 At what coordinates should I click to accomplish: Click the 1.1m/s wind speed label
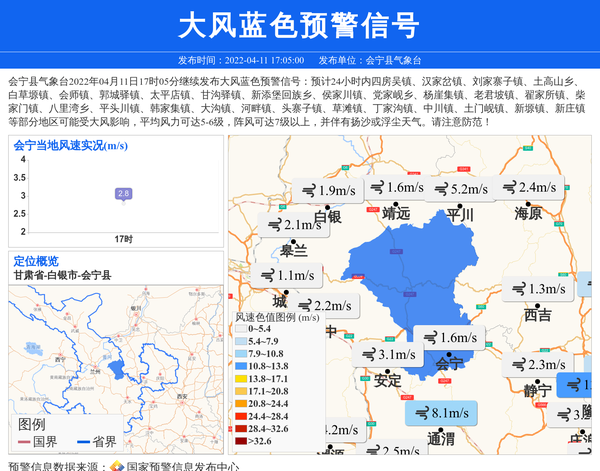pyautogui.click(x=287, y=275)
